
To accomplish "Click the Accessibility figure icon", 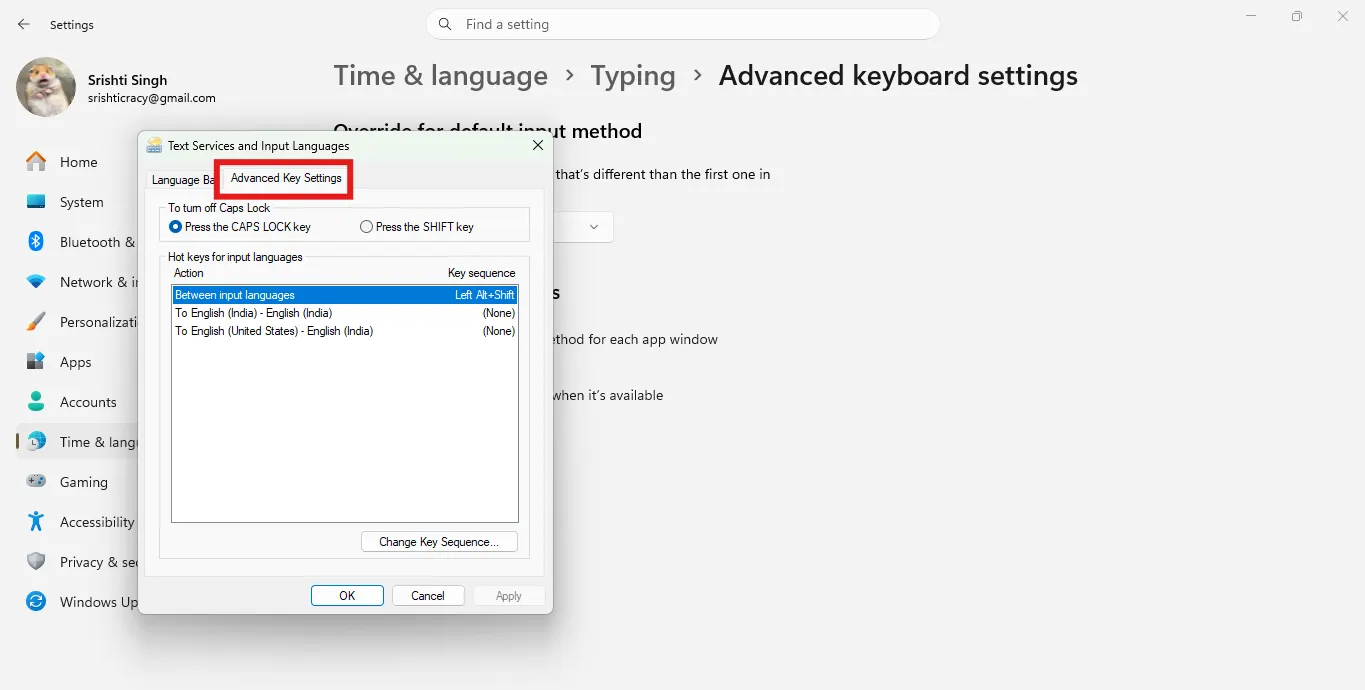I will pos(36,522).
